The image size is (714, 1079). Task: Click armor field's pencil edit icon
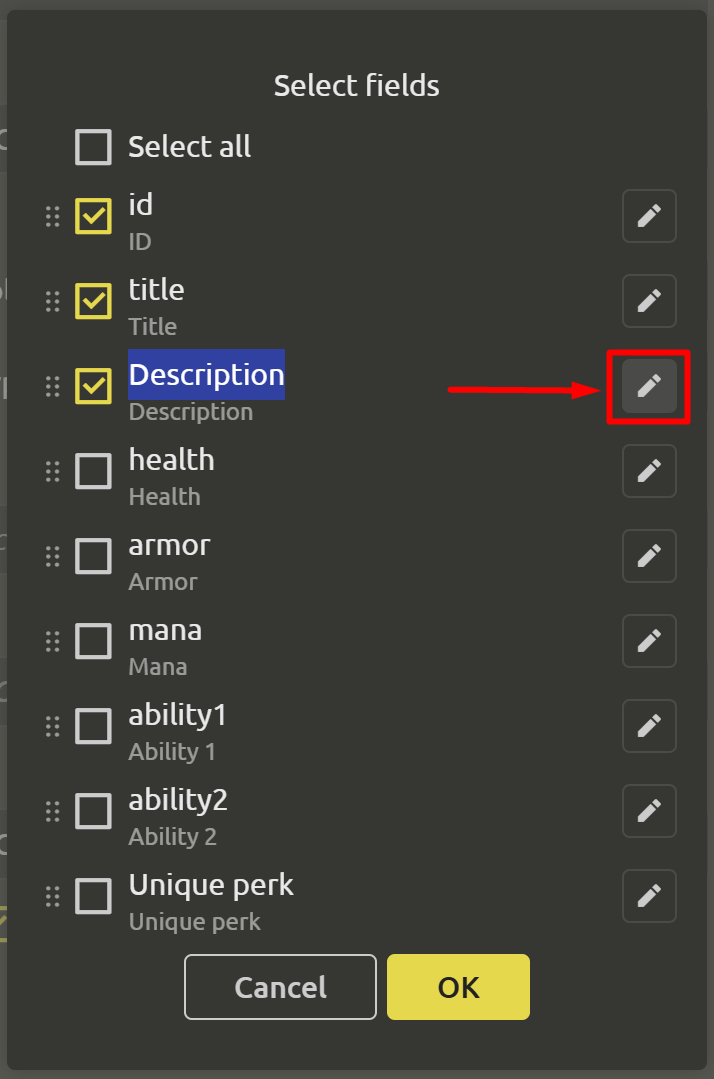[x=649, y=556]
